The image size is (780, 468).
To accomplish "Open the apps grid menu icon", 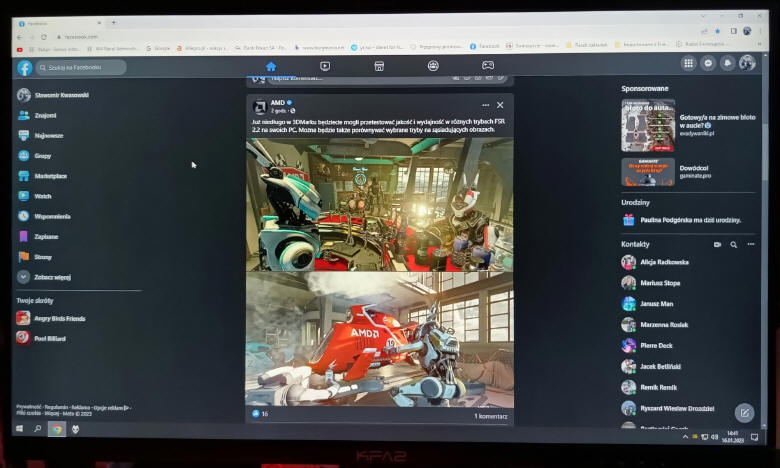I will click(x=688, y=63).
